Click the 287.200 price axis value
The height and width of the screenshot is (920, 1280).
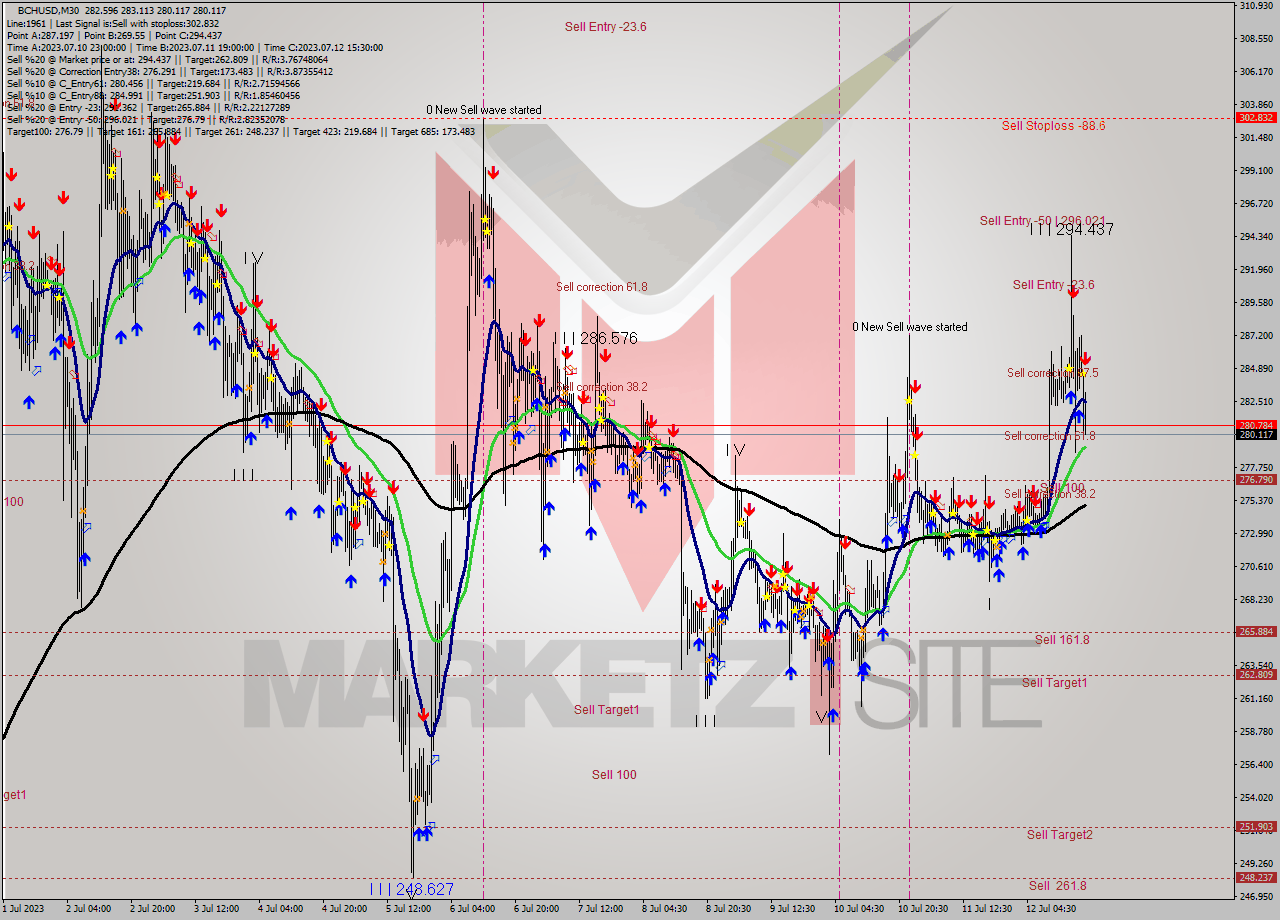[1255, 336]
